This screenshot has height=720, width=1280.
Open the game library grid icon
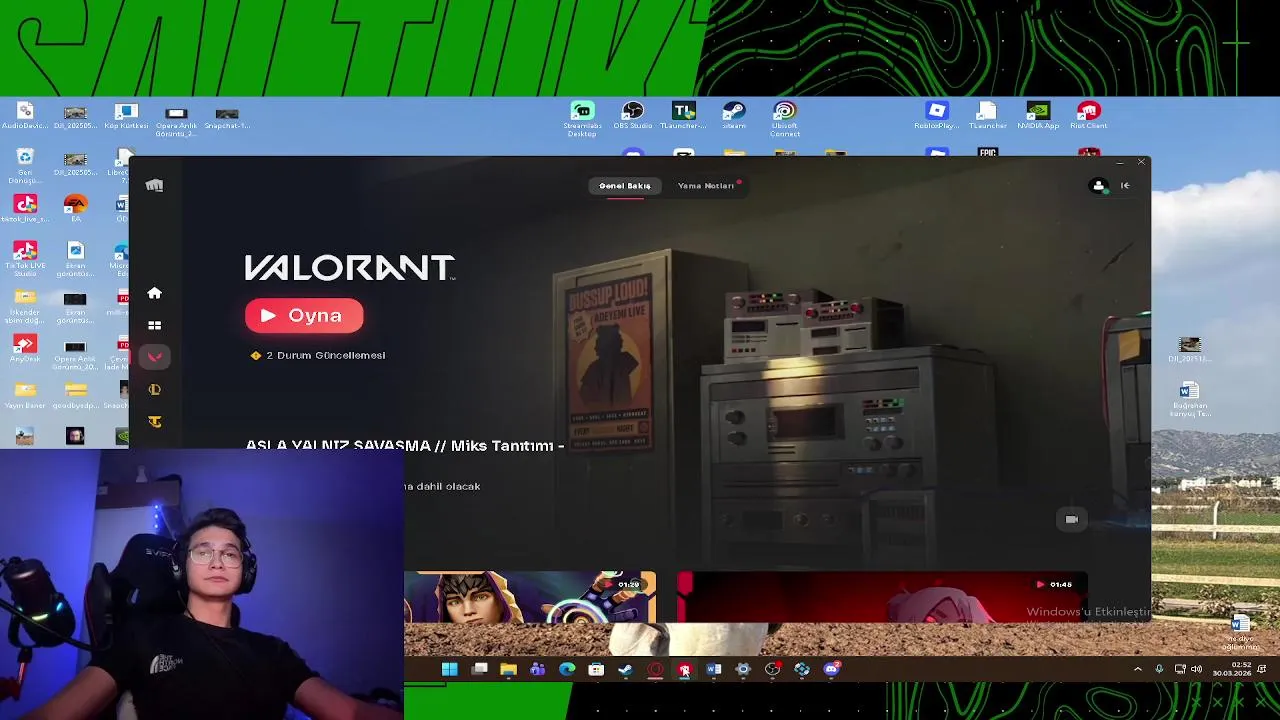[154, 325]
